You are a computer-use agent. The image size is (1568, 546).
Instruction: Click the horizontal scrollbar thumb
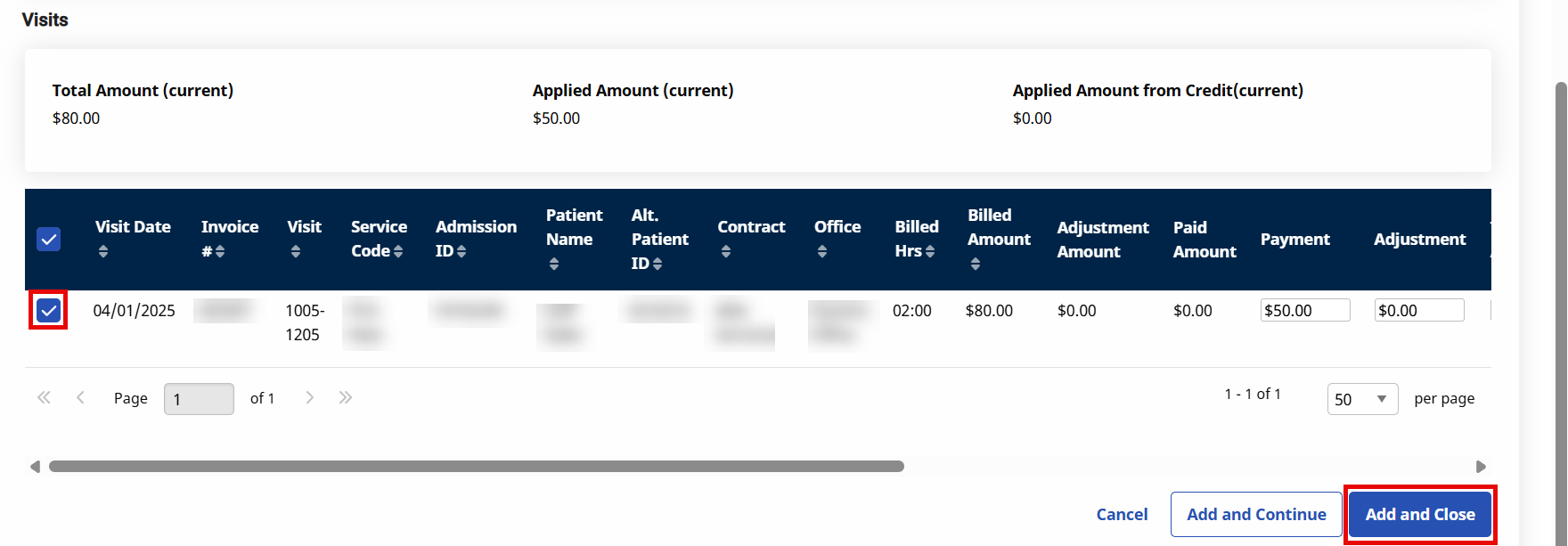(x=477, y=467)
